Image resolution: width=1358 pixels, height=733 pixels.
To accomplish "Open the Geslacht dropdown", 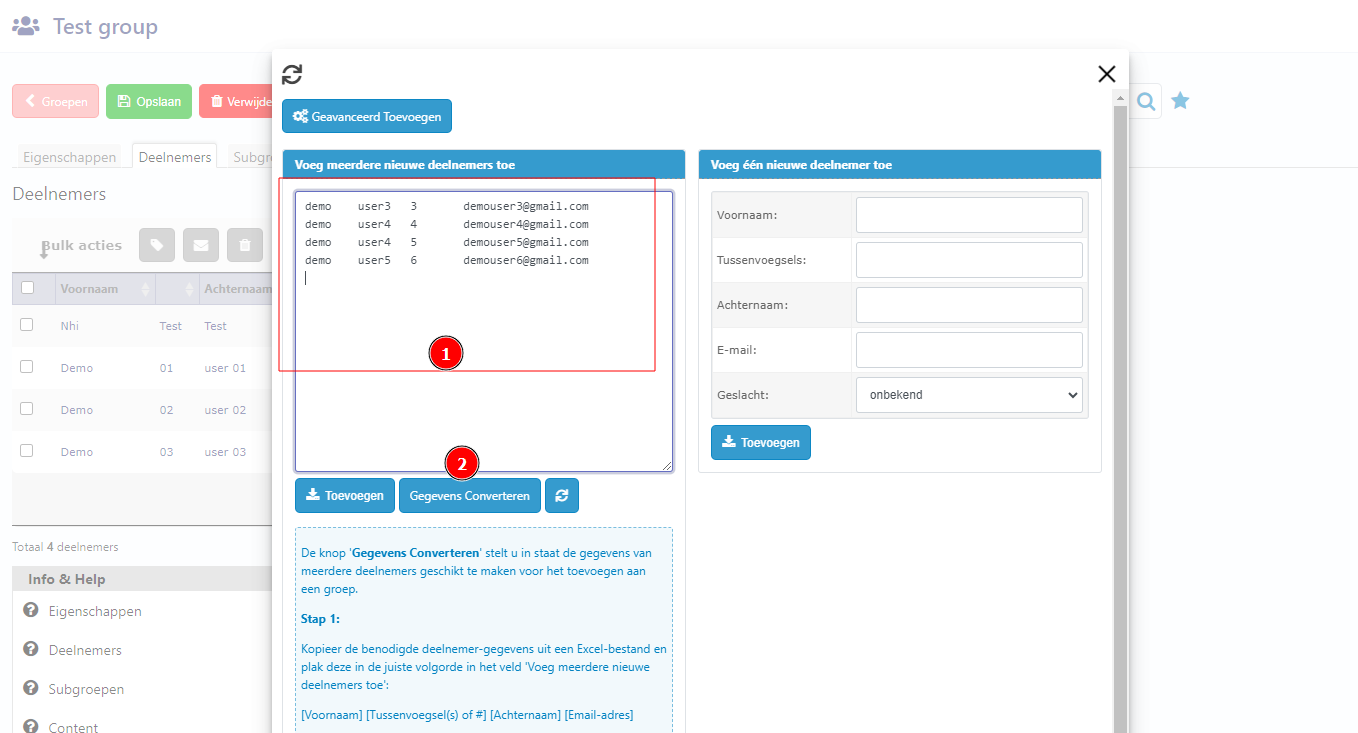I will pyautogui.click(x=968, y=395).
